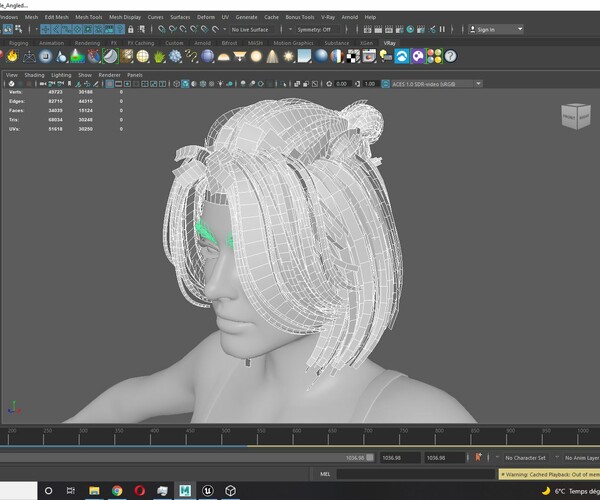Click the green grass V-Ray fur shelf icon
The image size is (600, 500).
coord(159,57)
